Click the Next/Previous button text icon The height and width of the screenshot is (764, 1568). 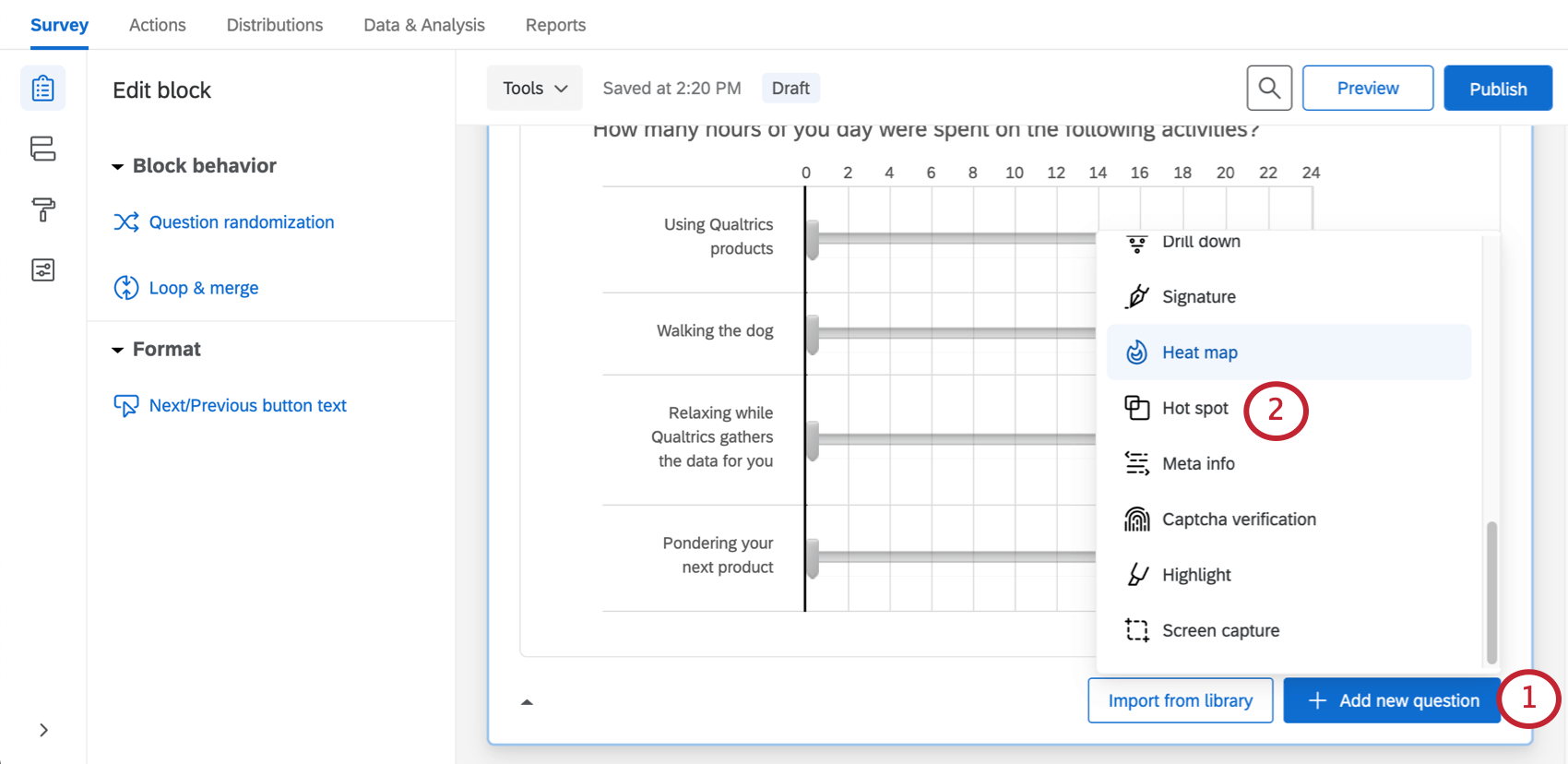click(126, 406)
